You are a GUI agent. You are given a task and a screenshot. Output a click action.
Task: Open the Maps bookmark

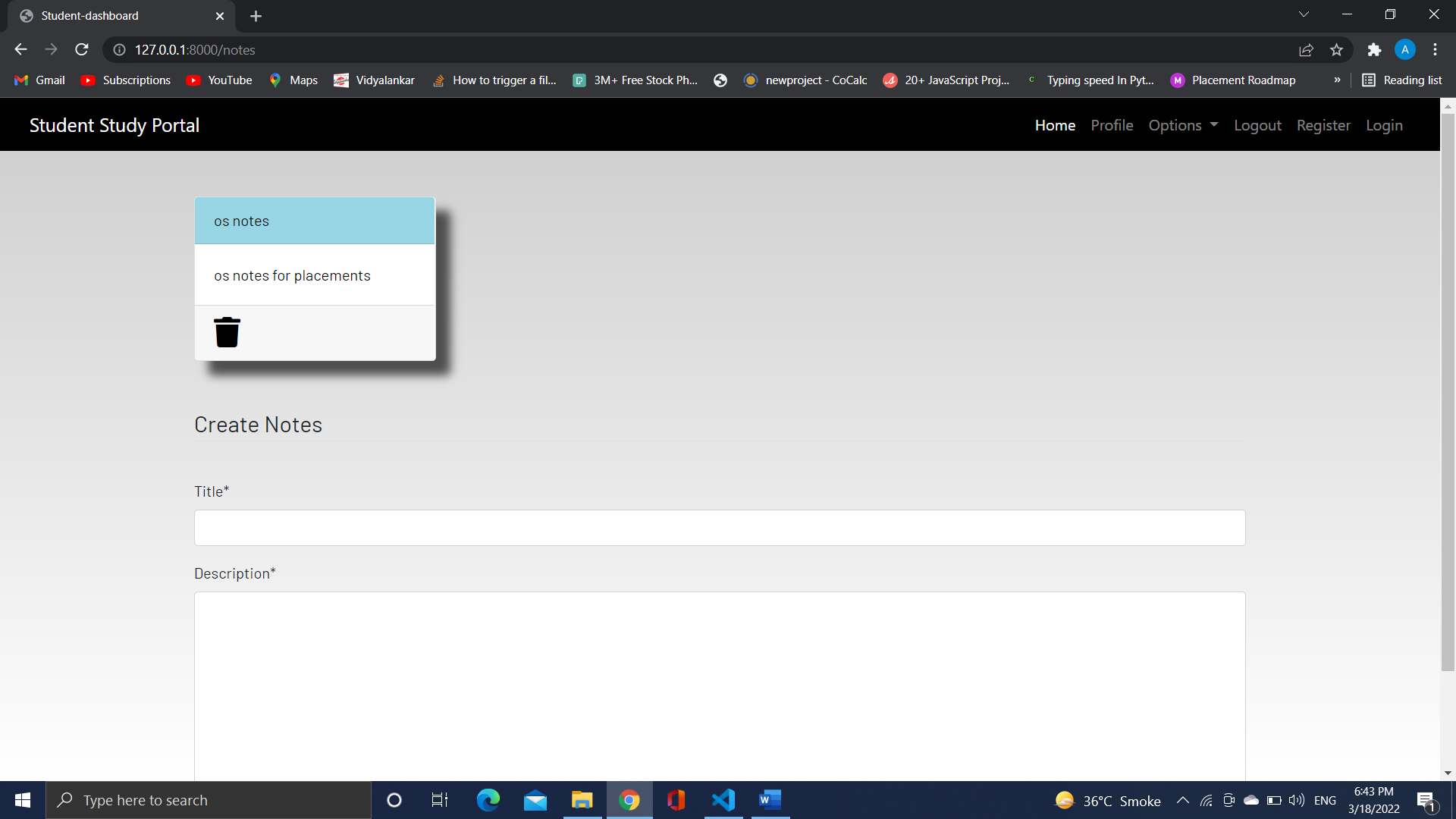click(293, 80)
